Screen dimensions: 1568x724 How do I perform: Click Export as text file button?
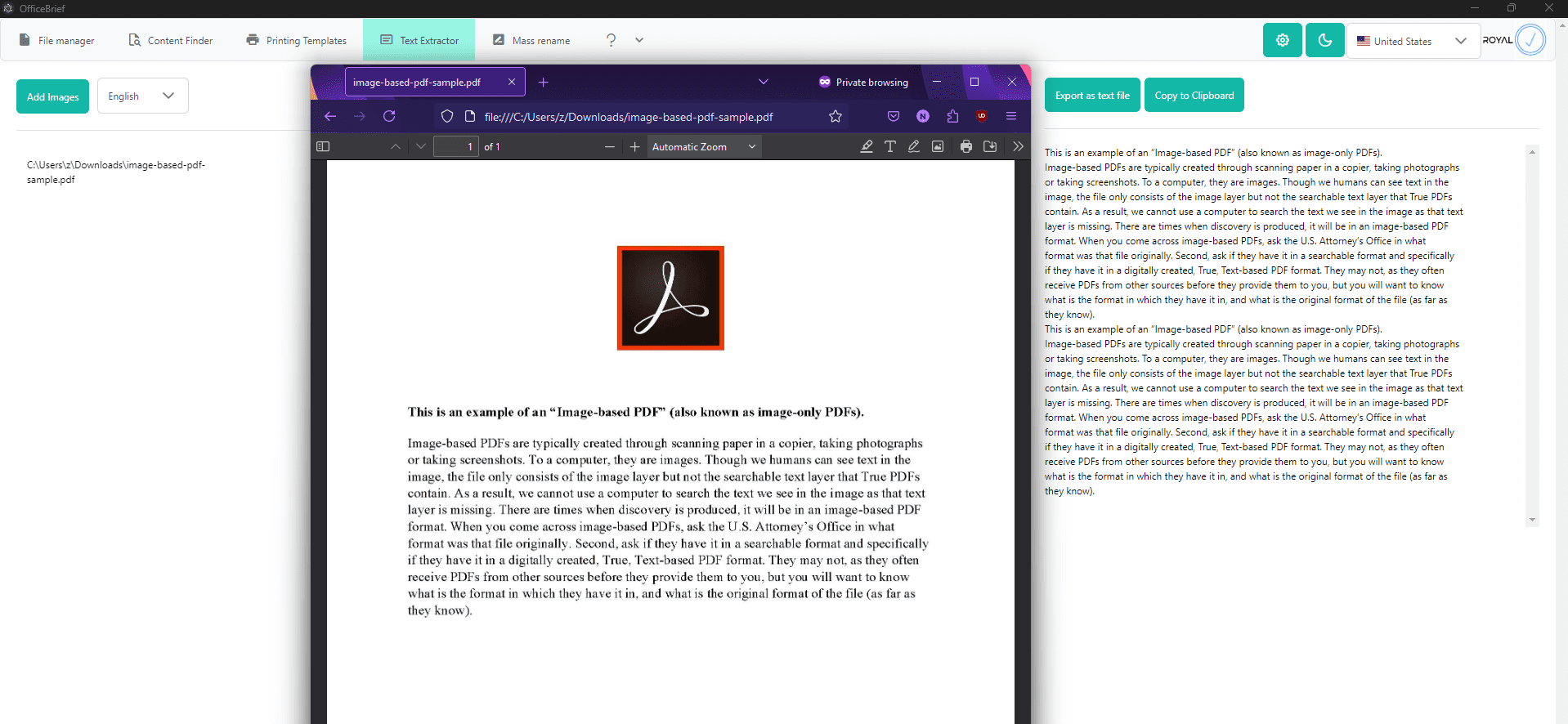coord(1092,95)
